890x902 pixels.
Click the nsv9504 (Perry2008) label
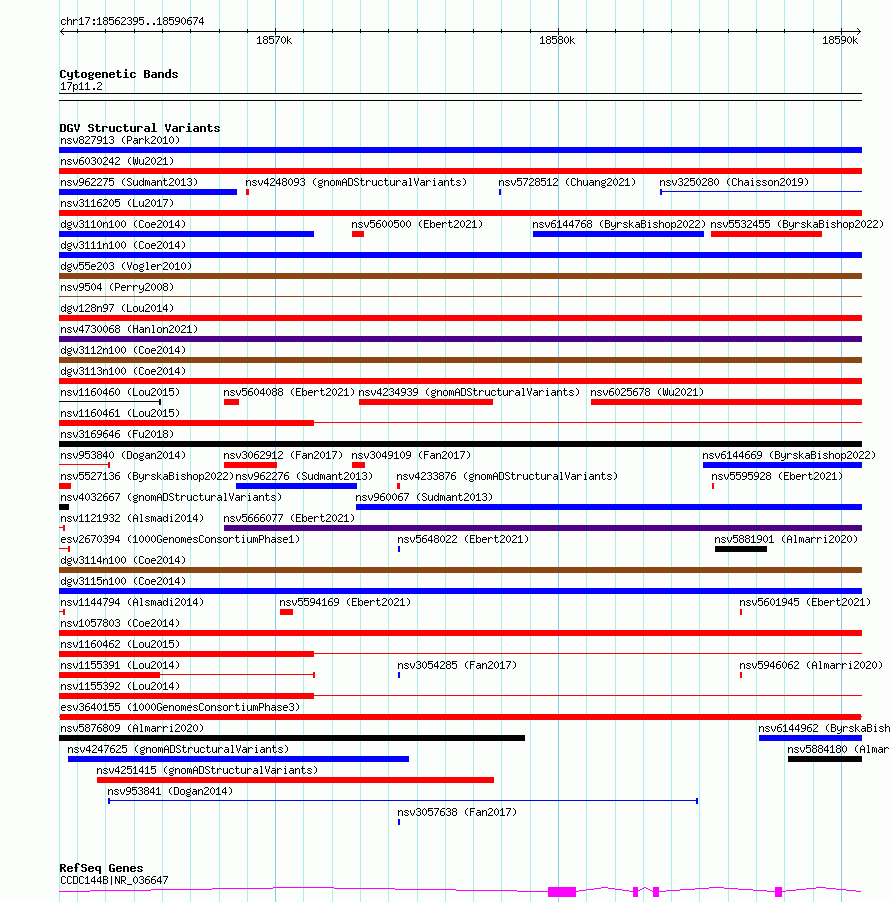(x=117, y=287)
